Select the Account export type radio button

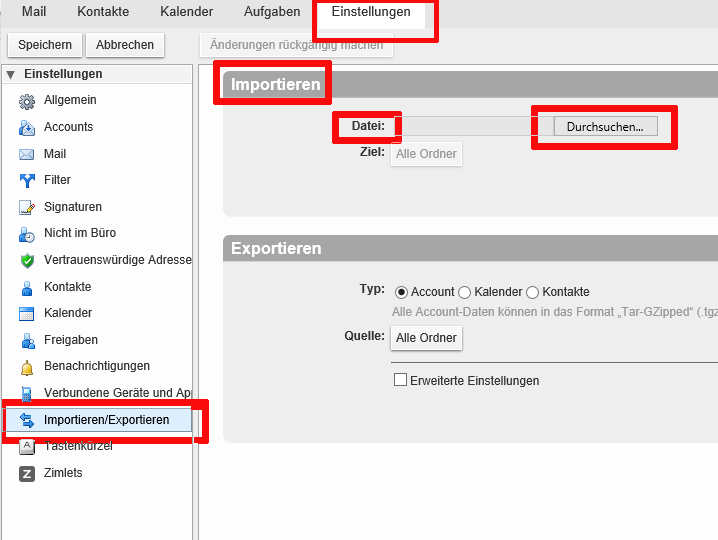401,292
